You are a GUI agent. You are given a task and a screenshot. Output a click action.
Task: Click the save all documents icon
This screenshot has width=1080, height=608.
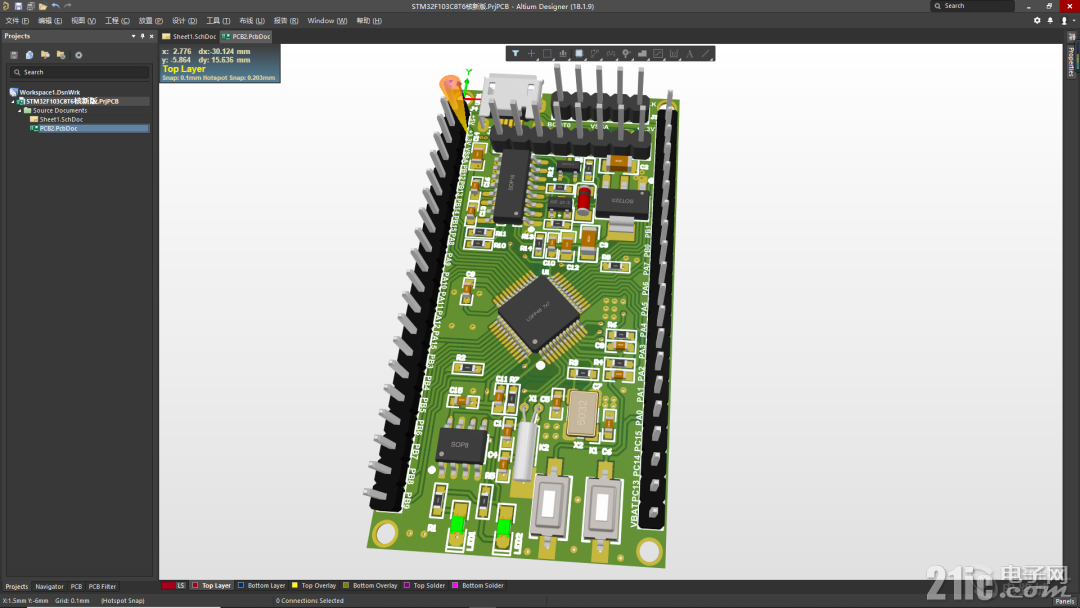tap(30, 6)
